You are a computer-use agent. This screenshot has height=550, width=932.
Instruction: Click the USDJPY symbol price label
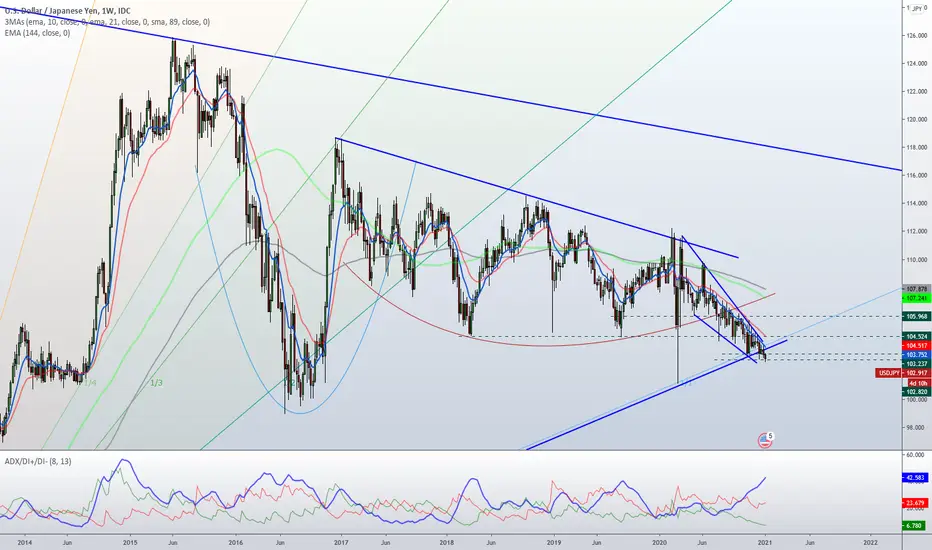click(889, 373)
